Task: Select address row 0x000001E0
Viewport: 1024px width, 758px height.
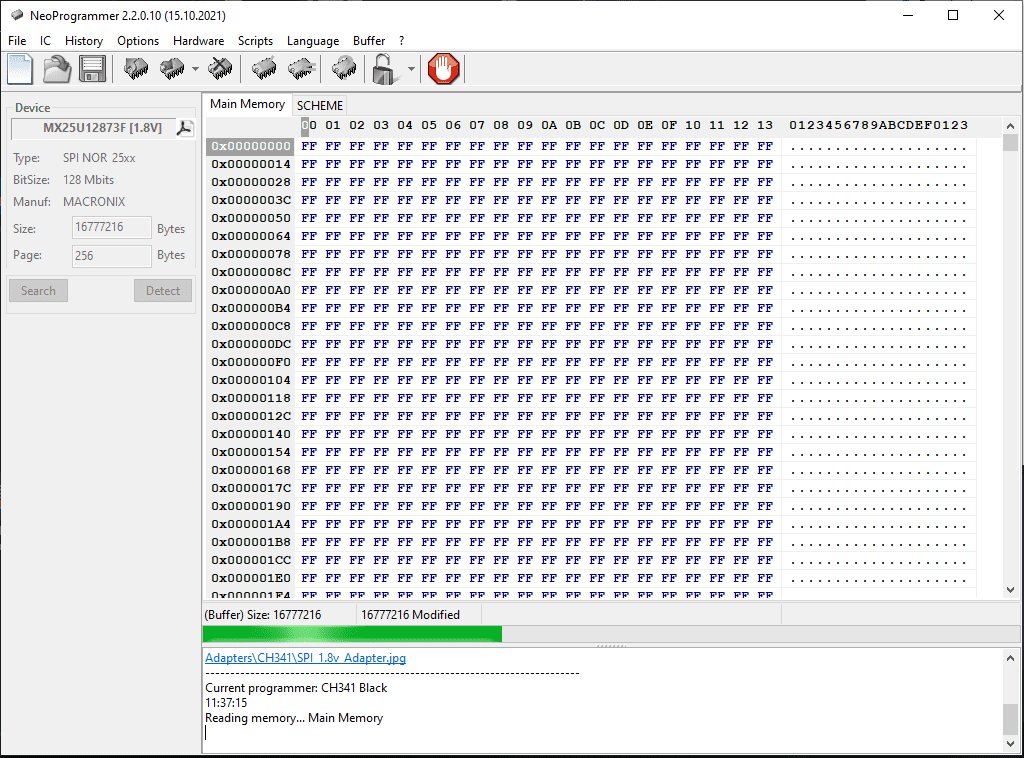Action: pos(251,578)
